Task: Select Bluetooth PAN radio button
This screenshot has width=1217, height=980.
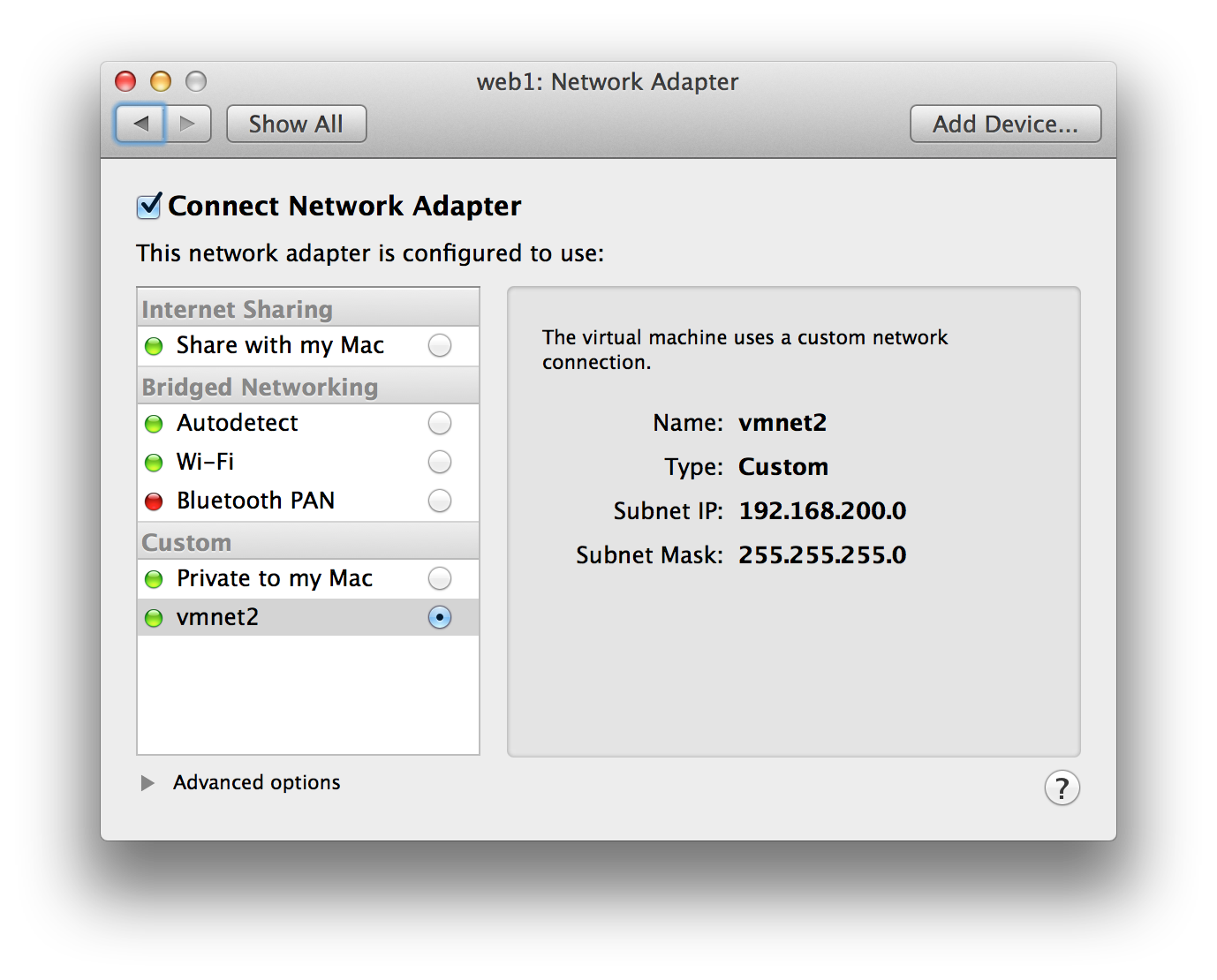Action: [439, 501]
